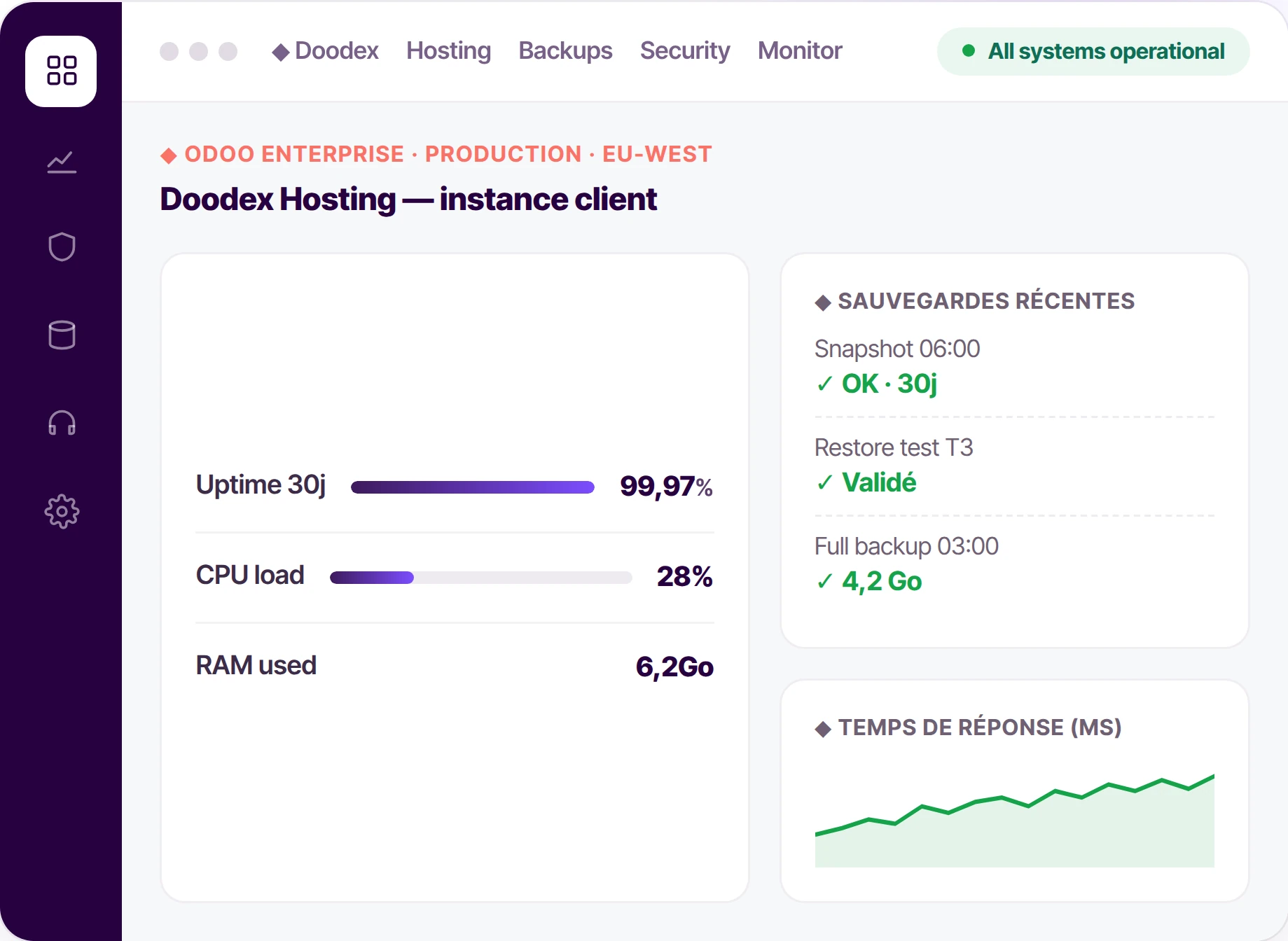Screen dimensions: 1288x941
Task: Click the Validé status text
Action: (878, 482)
